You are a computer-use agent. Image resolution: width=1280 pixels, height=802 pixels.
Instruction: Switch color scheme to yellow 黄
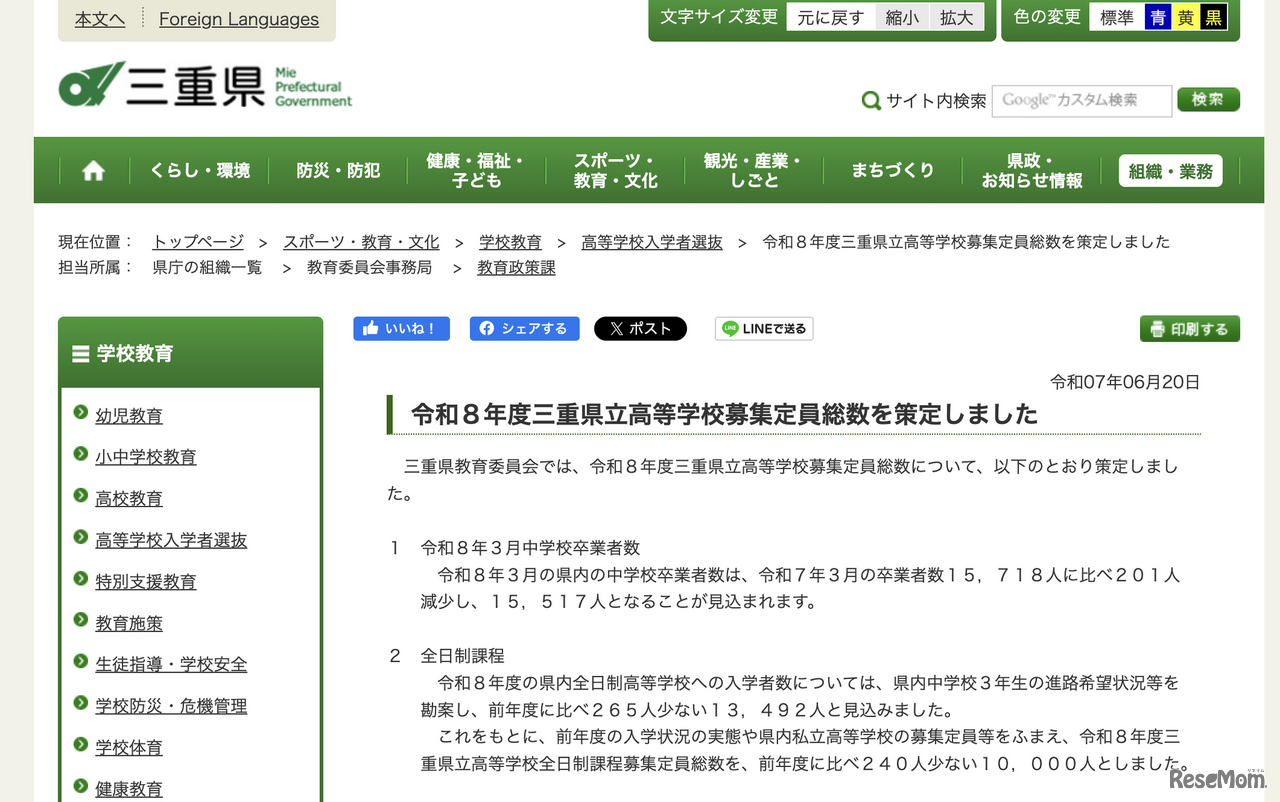[x=1186, y=17]
